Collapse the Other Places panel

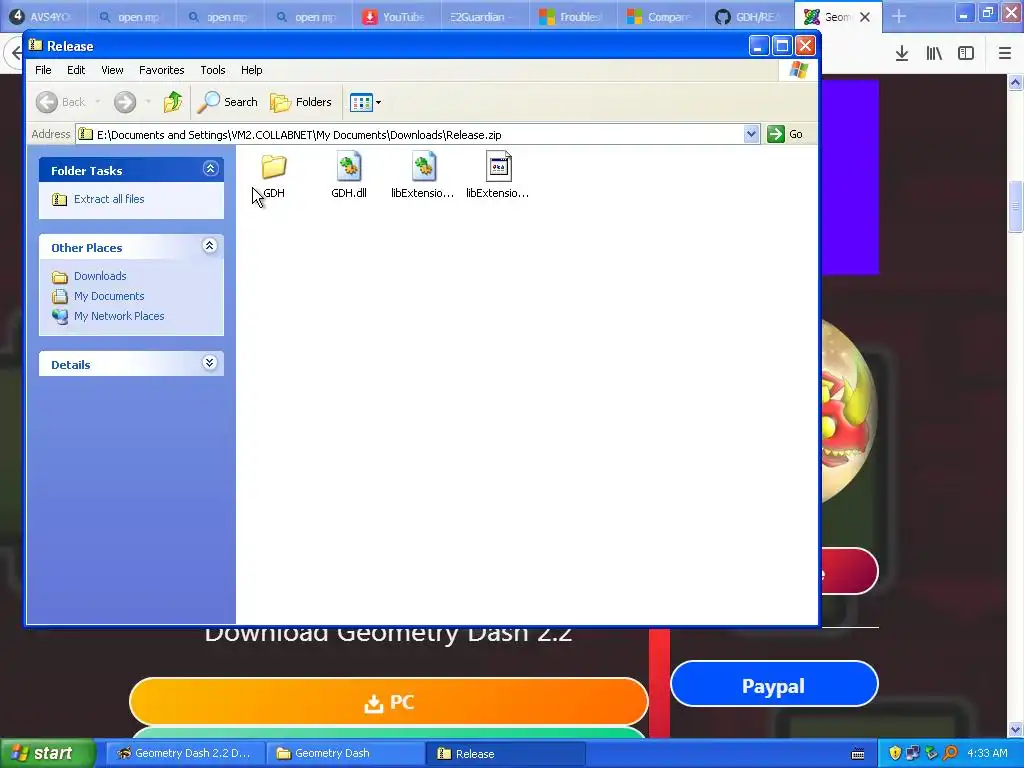(x=210, y=246)
